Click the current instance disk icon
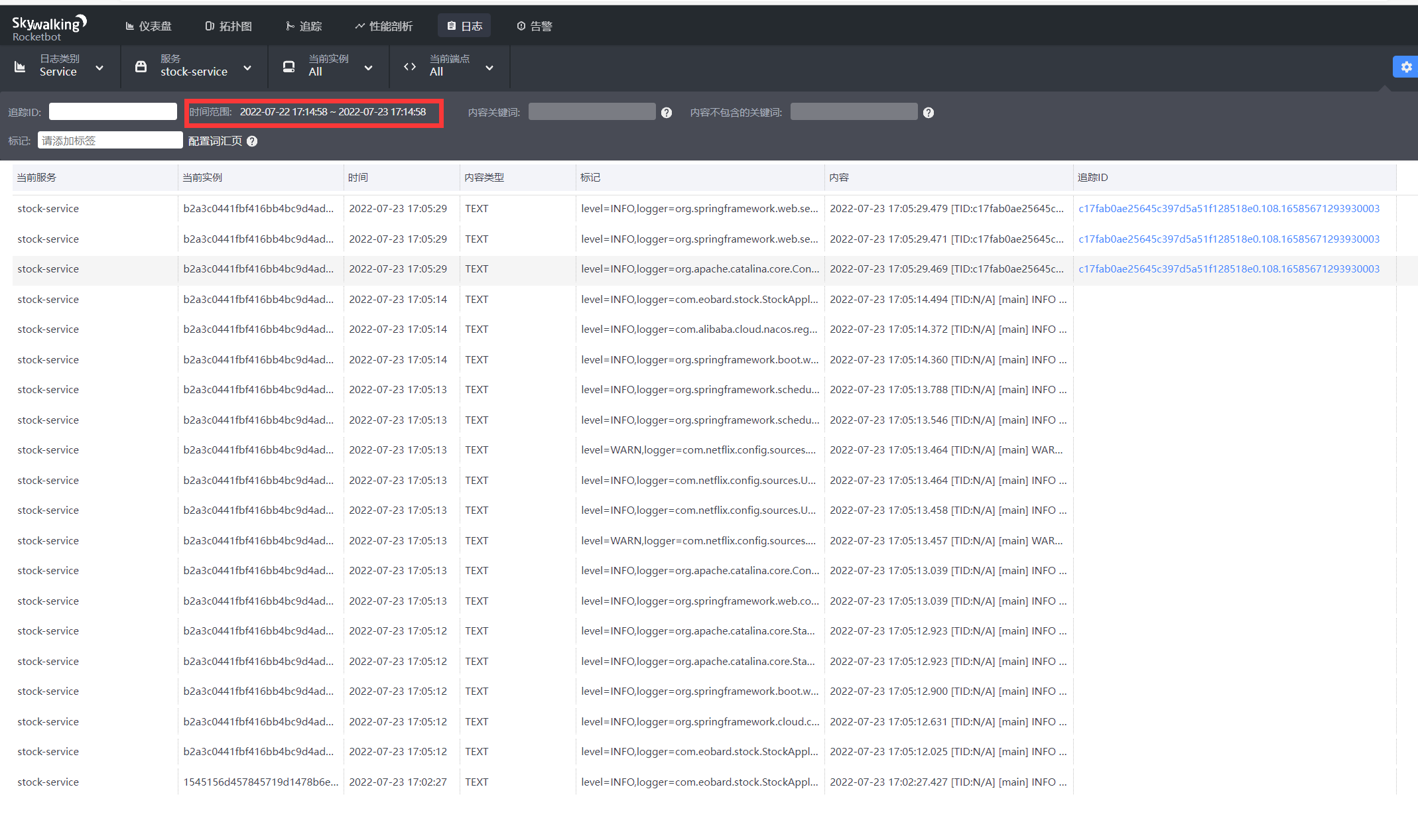The width and height of the screenshot is (1418, 840). [x=289, y=67]
